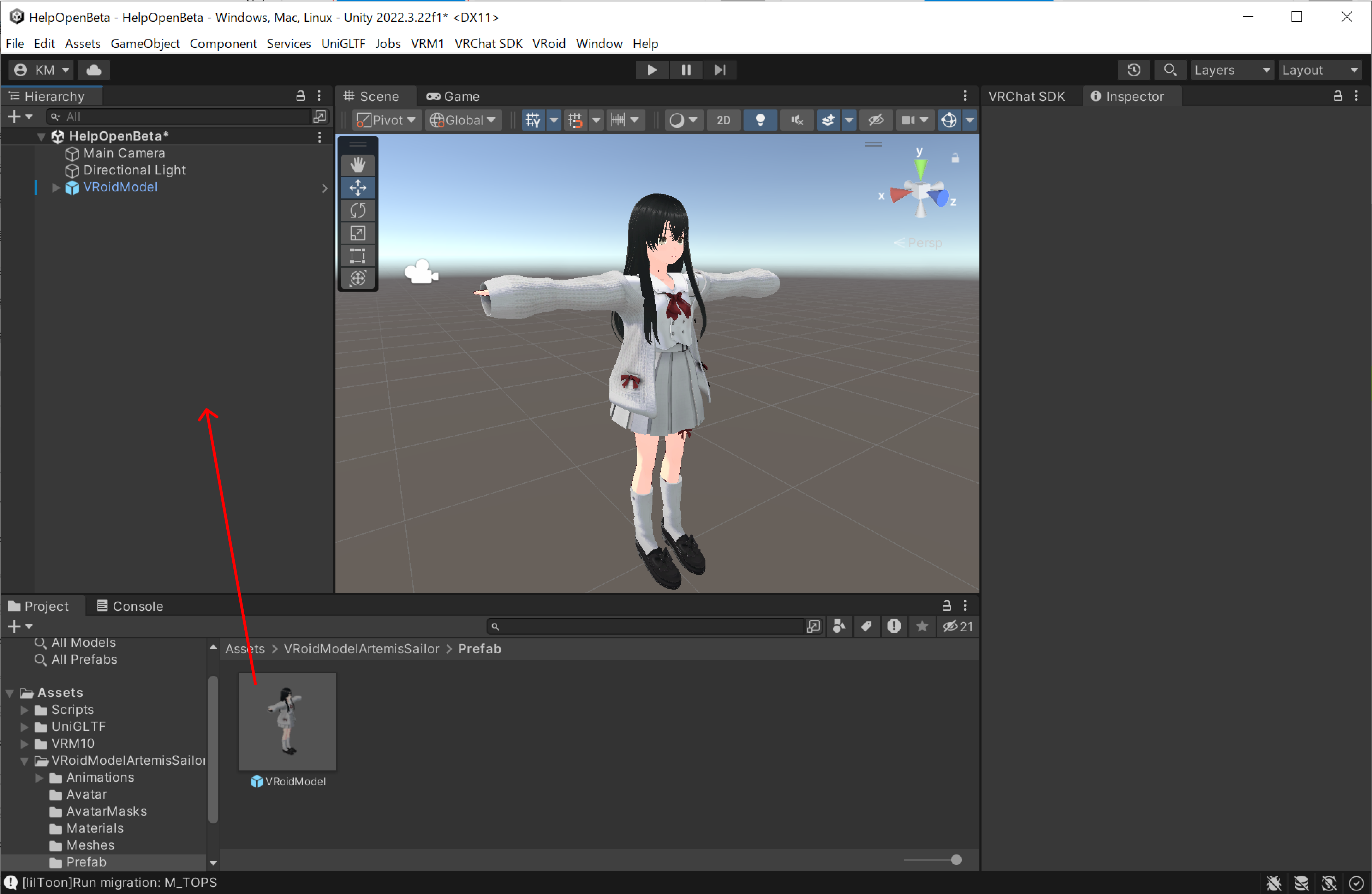Screen dimensions: 1372x894
Task: Click the hidden packages count icon
Action: [958, 626]
